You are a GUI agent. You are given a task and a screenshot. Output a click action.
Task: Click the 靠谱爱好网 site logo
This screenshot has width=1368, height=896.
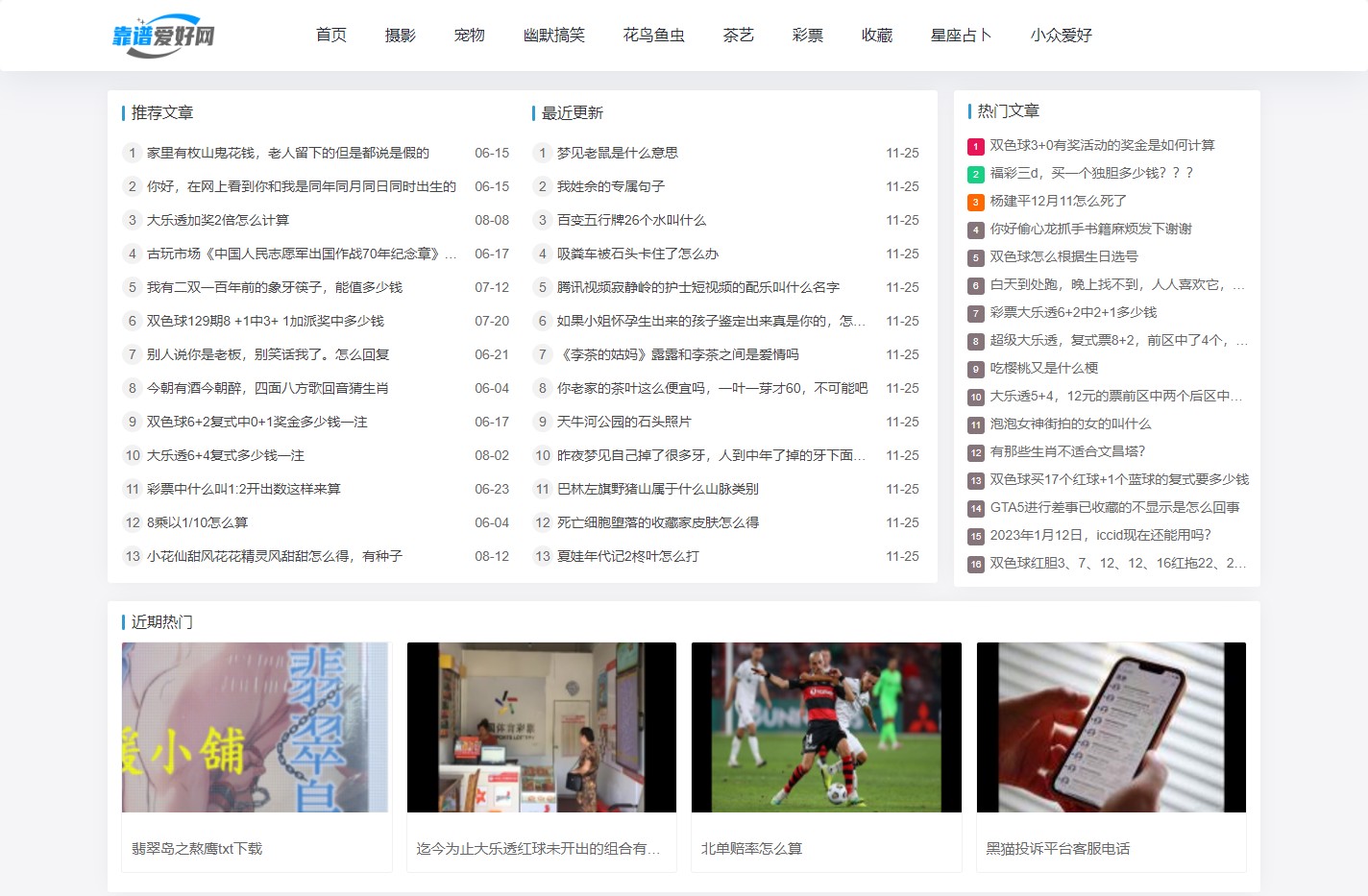163,36
